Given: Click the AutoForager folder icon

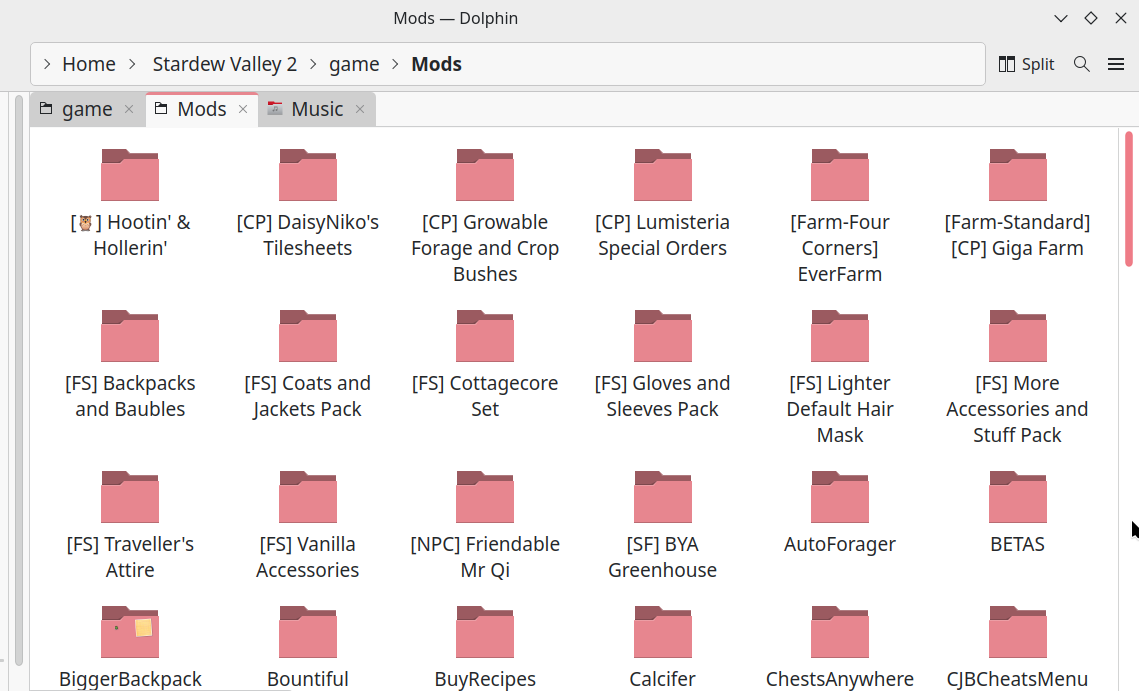Looking at the screenshot, I should 840,498.
